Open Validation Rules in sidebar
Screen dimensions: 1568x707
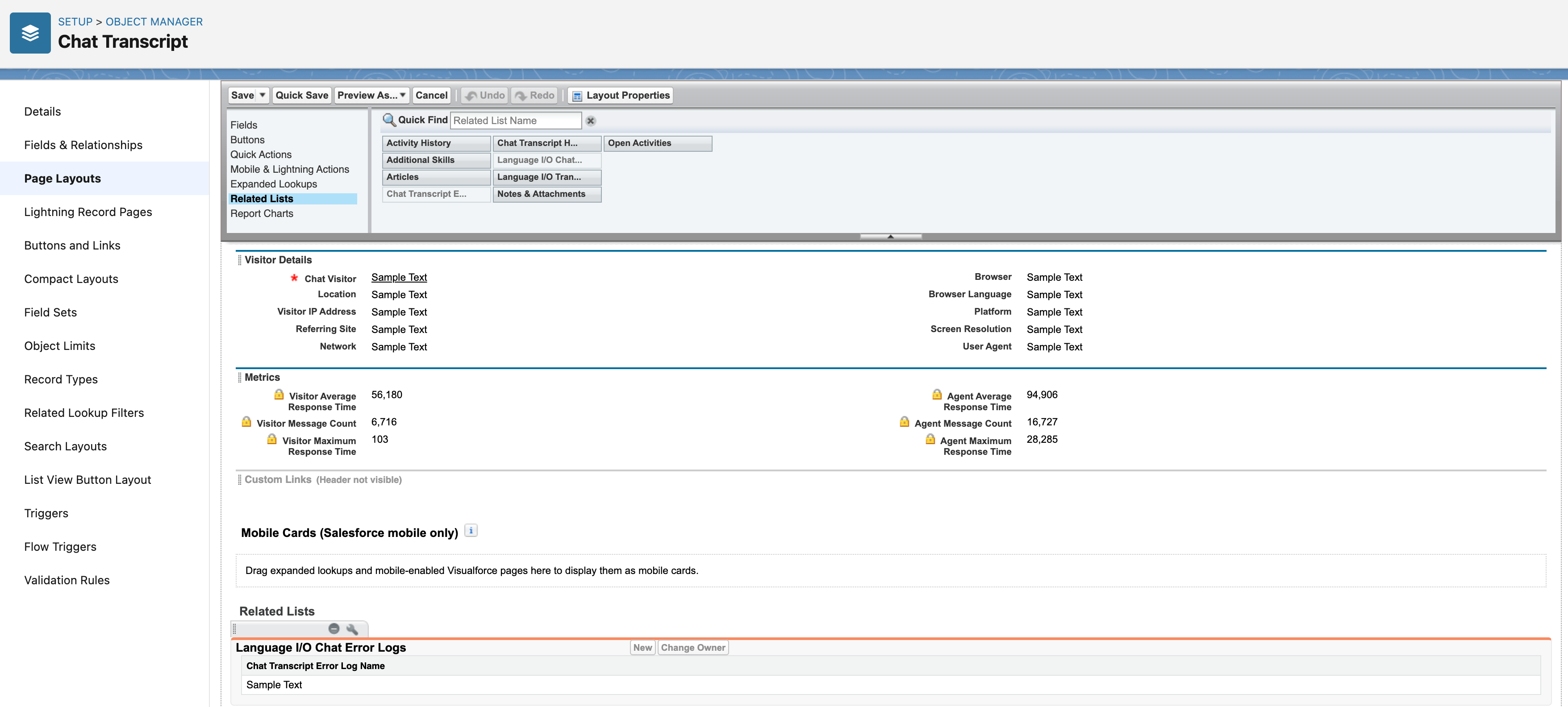[67, 580]
